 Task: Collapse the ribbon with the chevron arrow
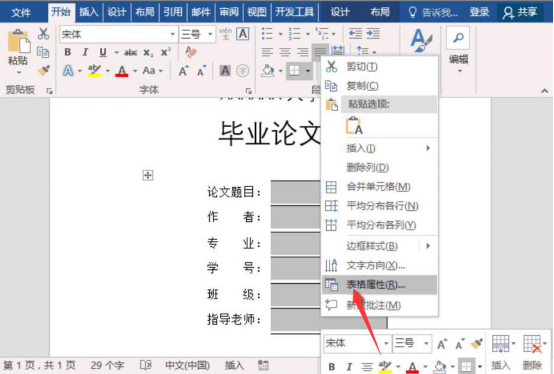544,91
